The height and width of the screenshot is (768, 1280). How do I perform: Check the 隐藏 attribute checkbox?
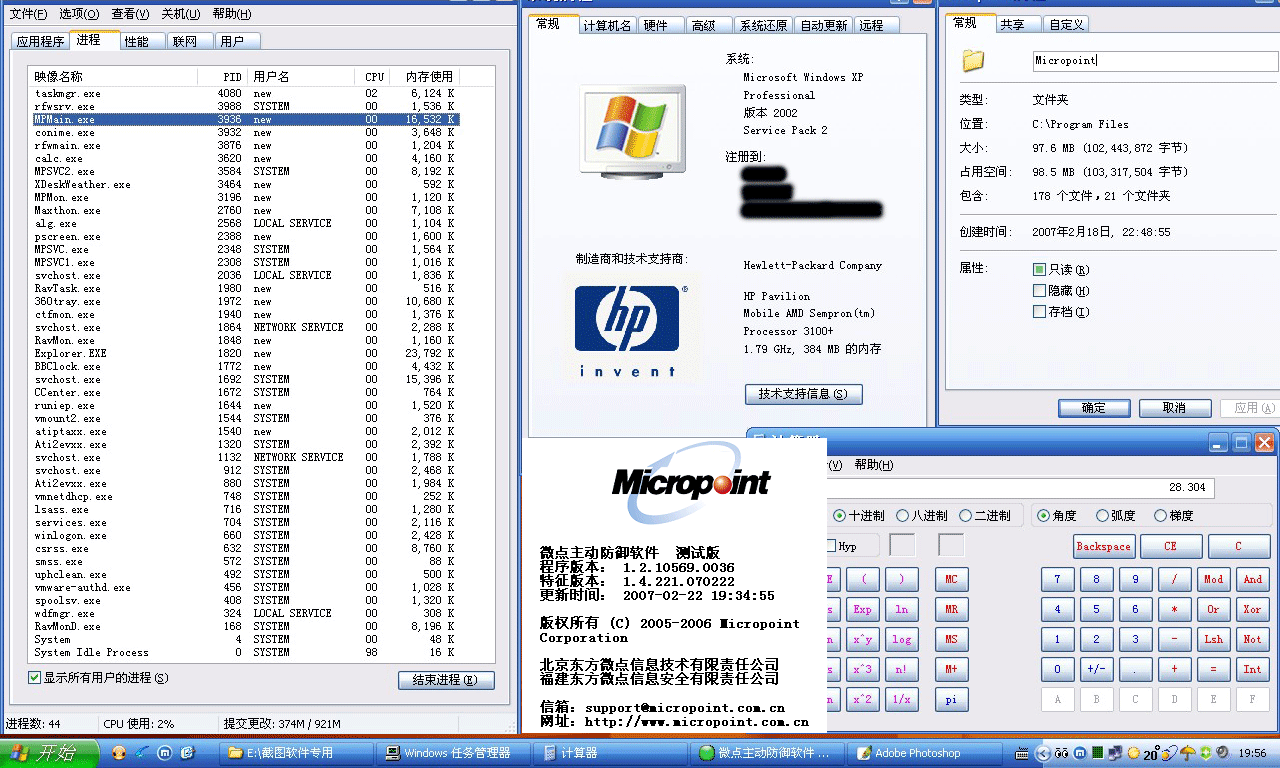(x=1040, y=291)
